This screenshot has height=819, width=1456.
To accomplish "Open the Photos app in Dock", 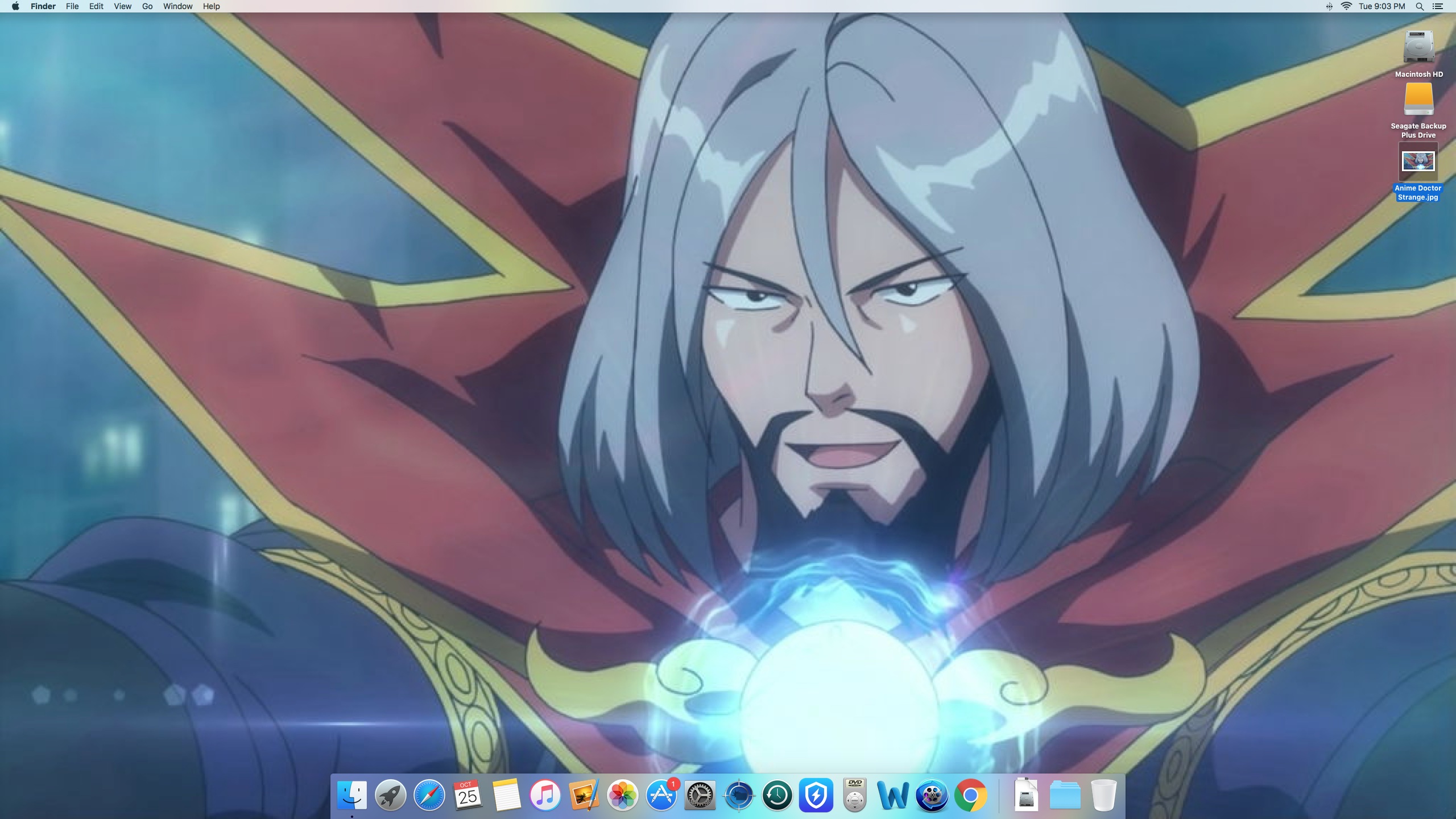I will [x=622, y=795].
